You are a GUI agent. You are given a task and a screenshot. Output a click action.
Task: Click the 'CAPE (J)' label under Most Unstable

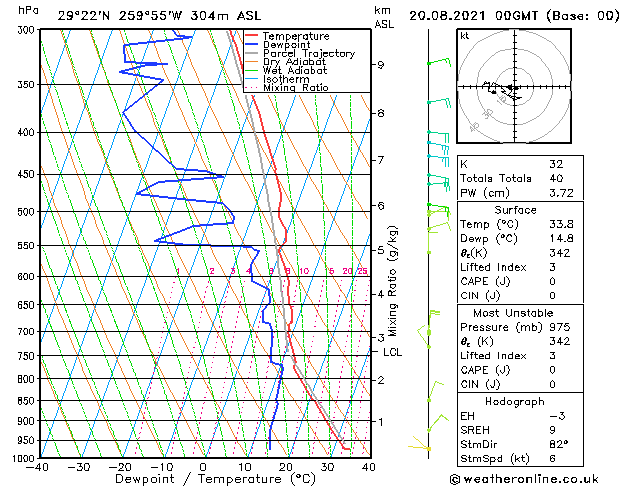(485, 370)
